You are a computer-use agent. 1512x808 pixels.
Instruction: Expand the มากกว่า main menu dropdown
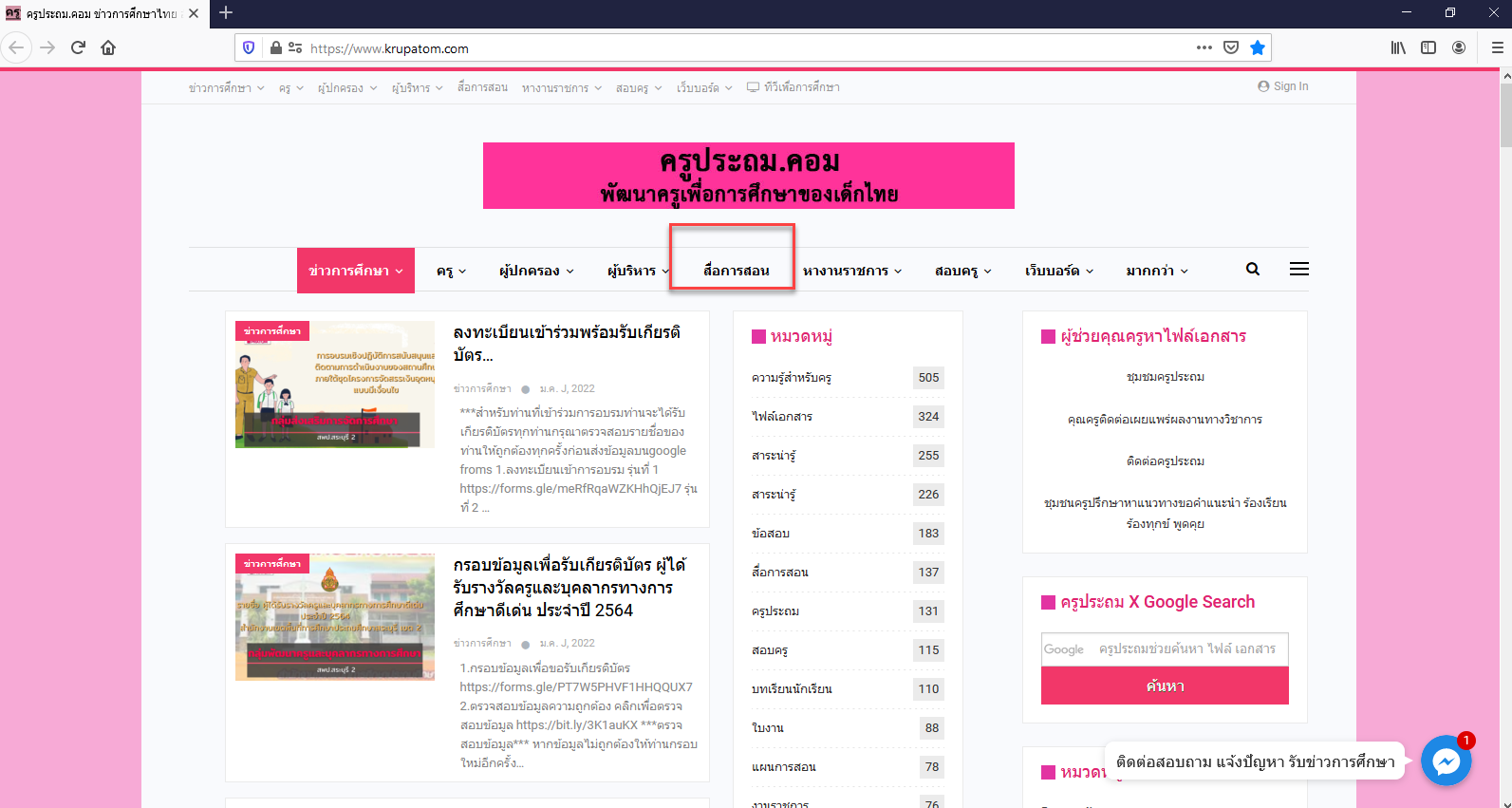pyautogui.click(x=1157, y=271)
